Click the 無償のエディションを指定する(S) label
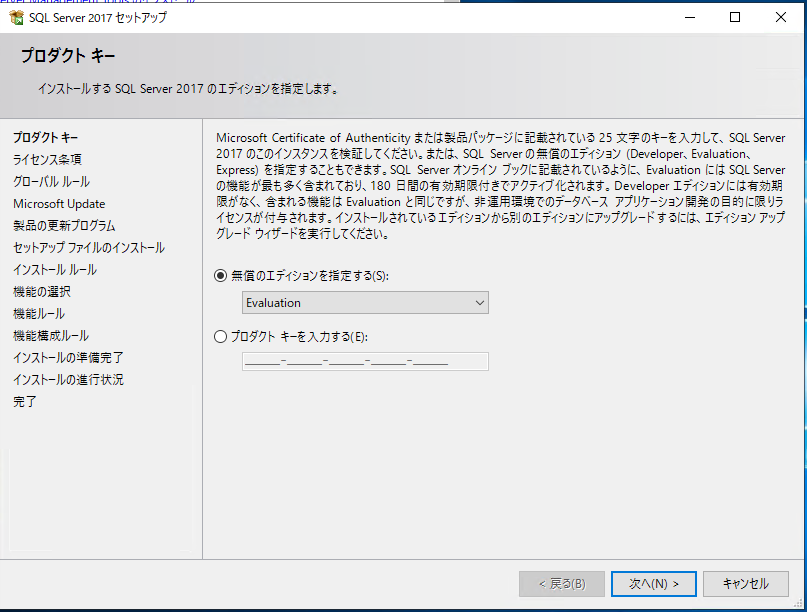Image resolution: width=807 pixels, height=612 pixels. (x=310, y=276)
